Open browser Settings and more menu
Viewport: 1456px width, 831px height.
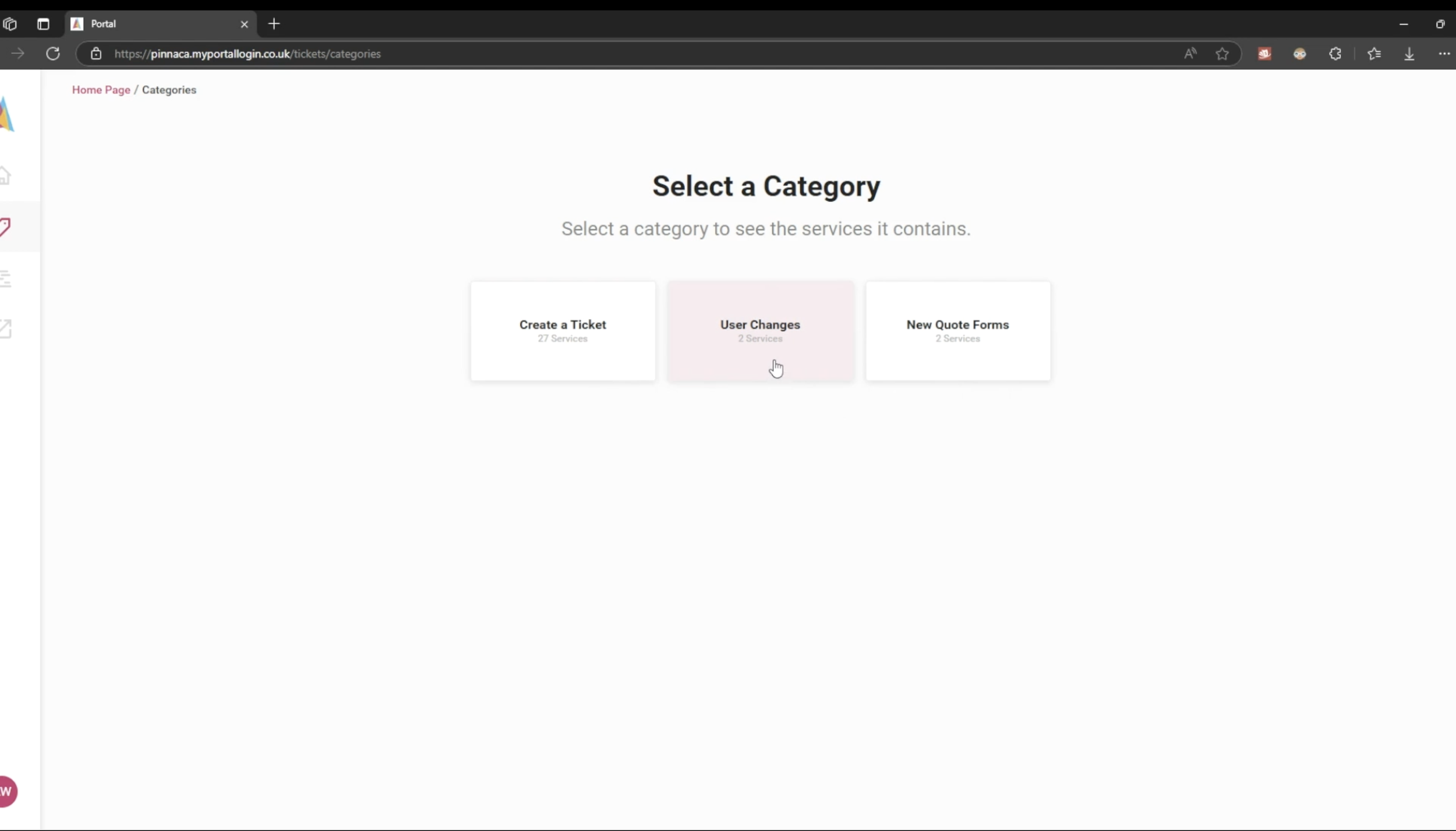tap(1444, 54)
